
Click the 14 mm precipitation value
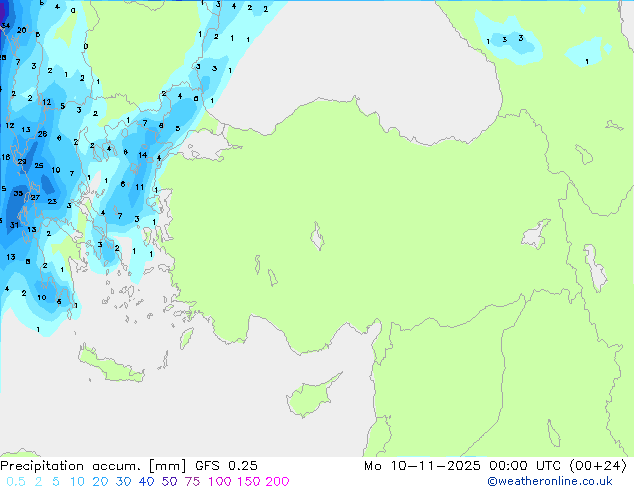[143, 155]
